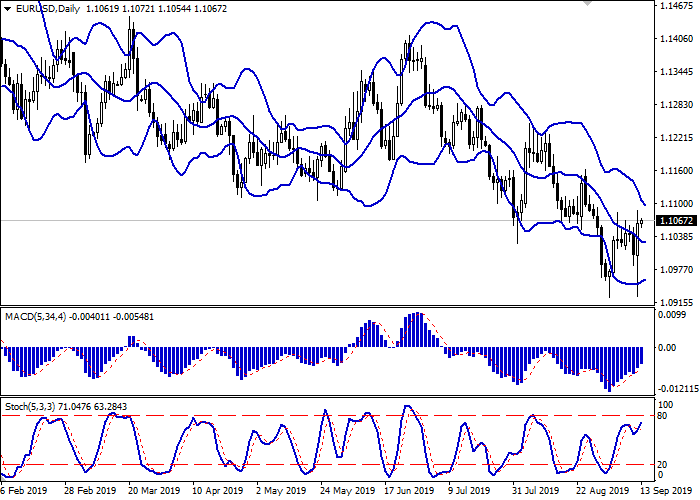
Task: Click the MACD 0.0099 scale label
Action: (667, 316)
